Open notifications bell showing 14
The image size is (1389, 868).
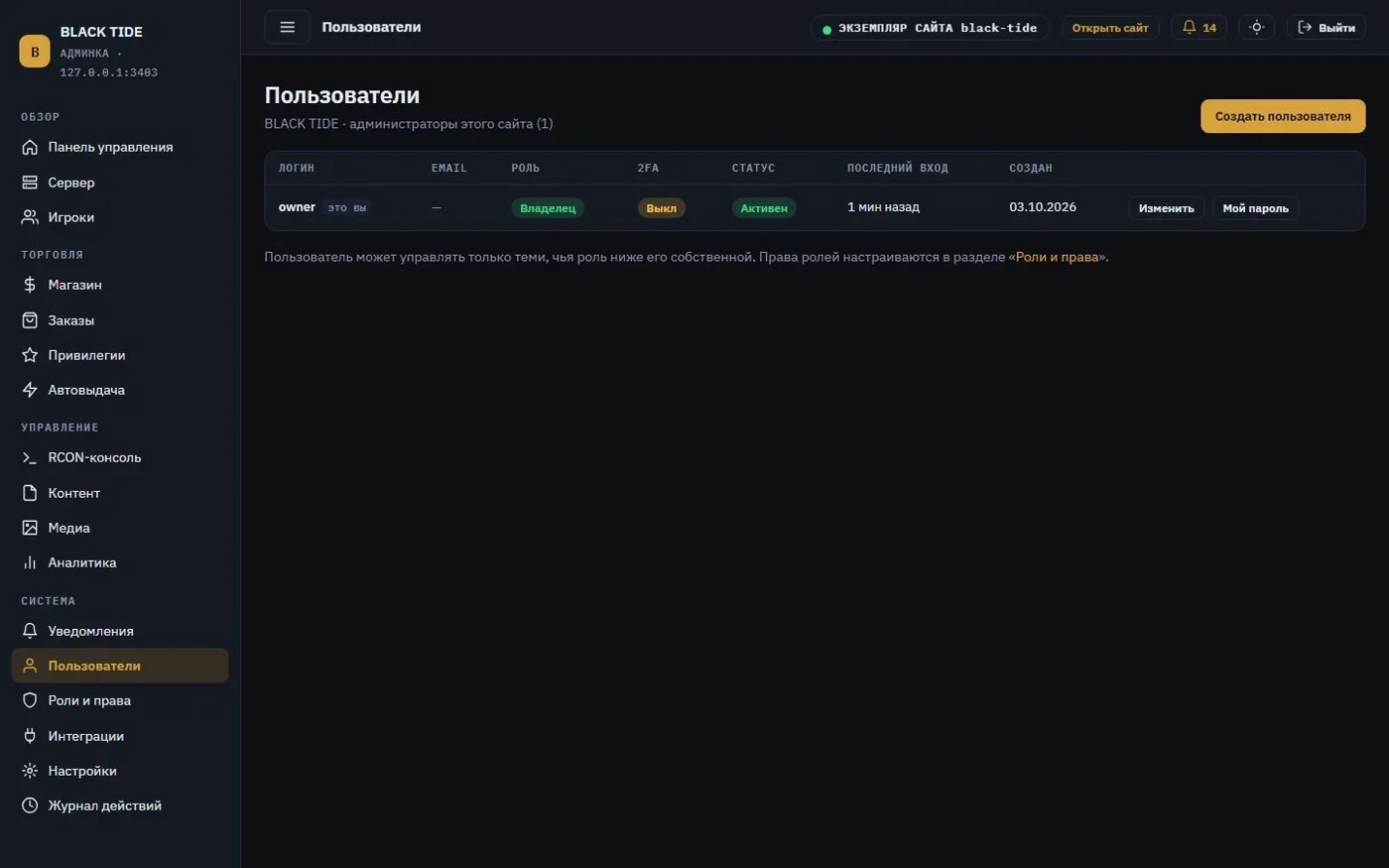click(1199, 28)
